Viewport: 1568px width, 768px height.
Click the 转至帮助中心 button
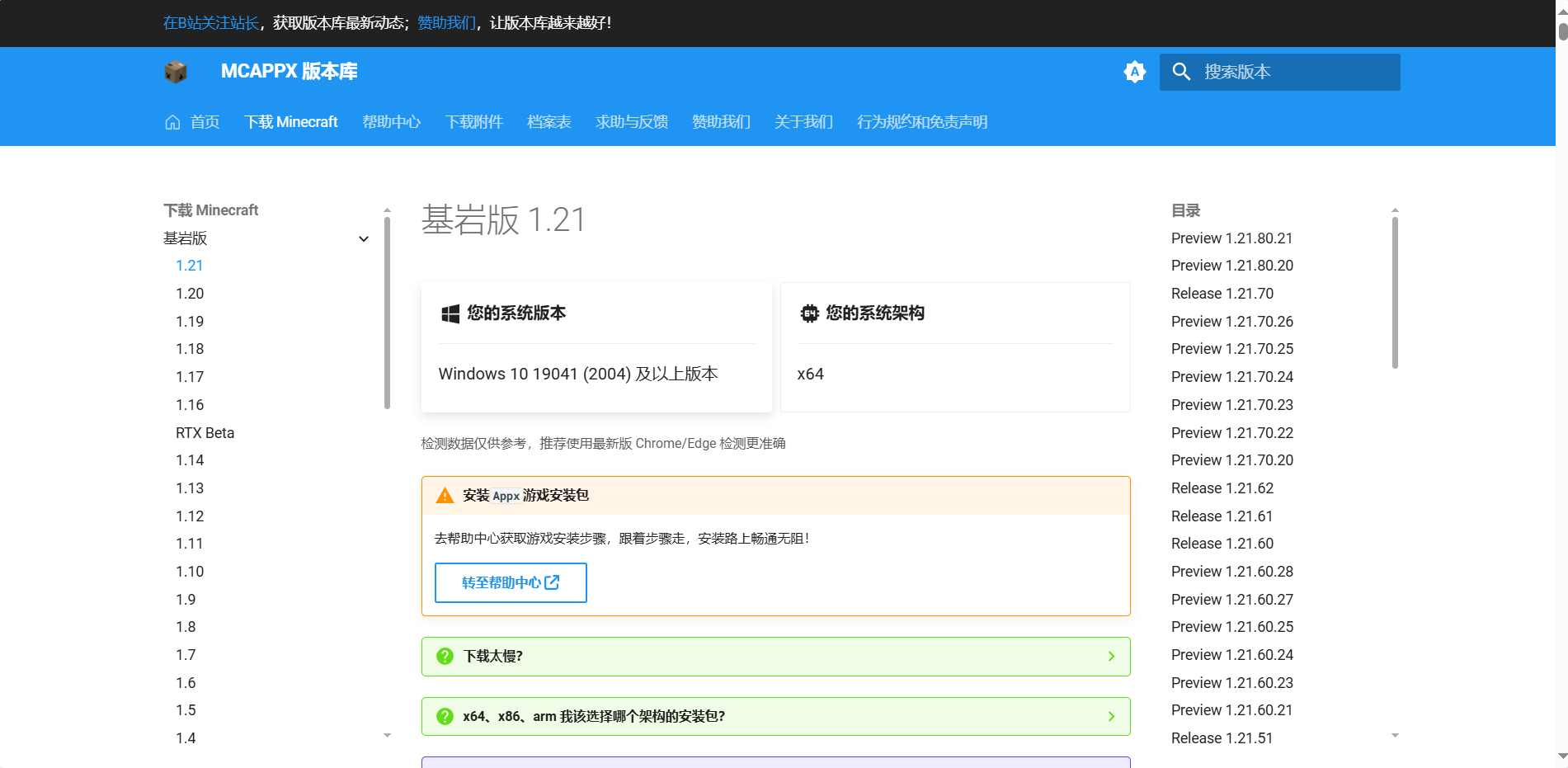click(511, 582)
